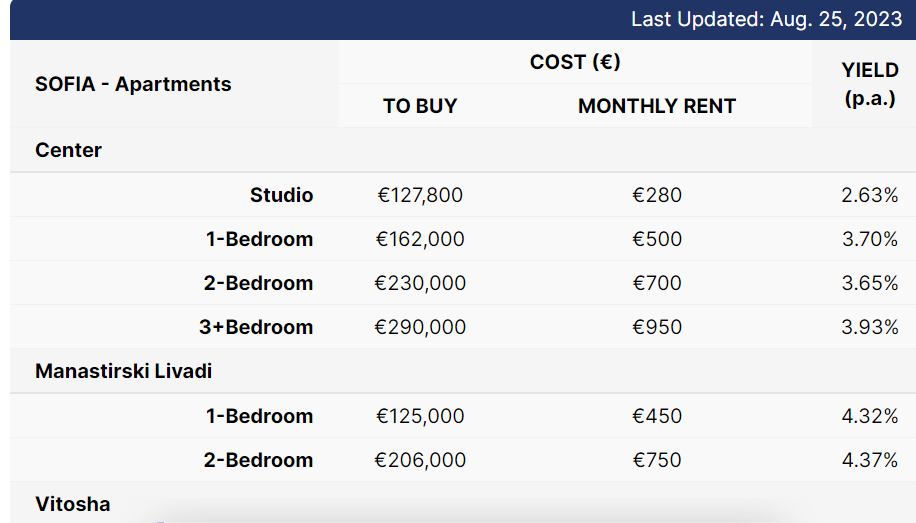Click the Last Updated date text
Viewport: 916px width, 523px height.
(767, 20)
